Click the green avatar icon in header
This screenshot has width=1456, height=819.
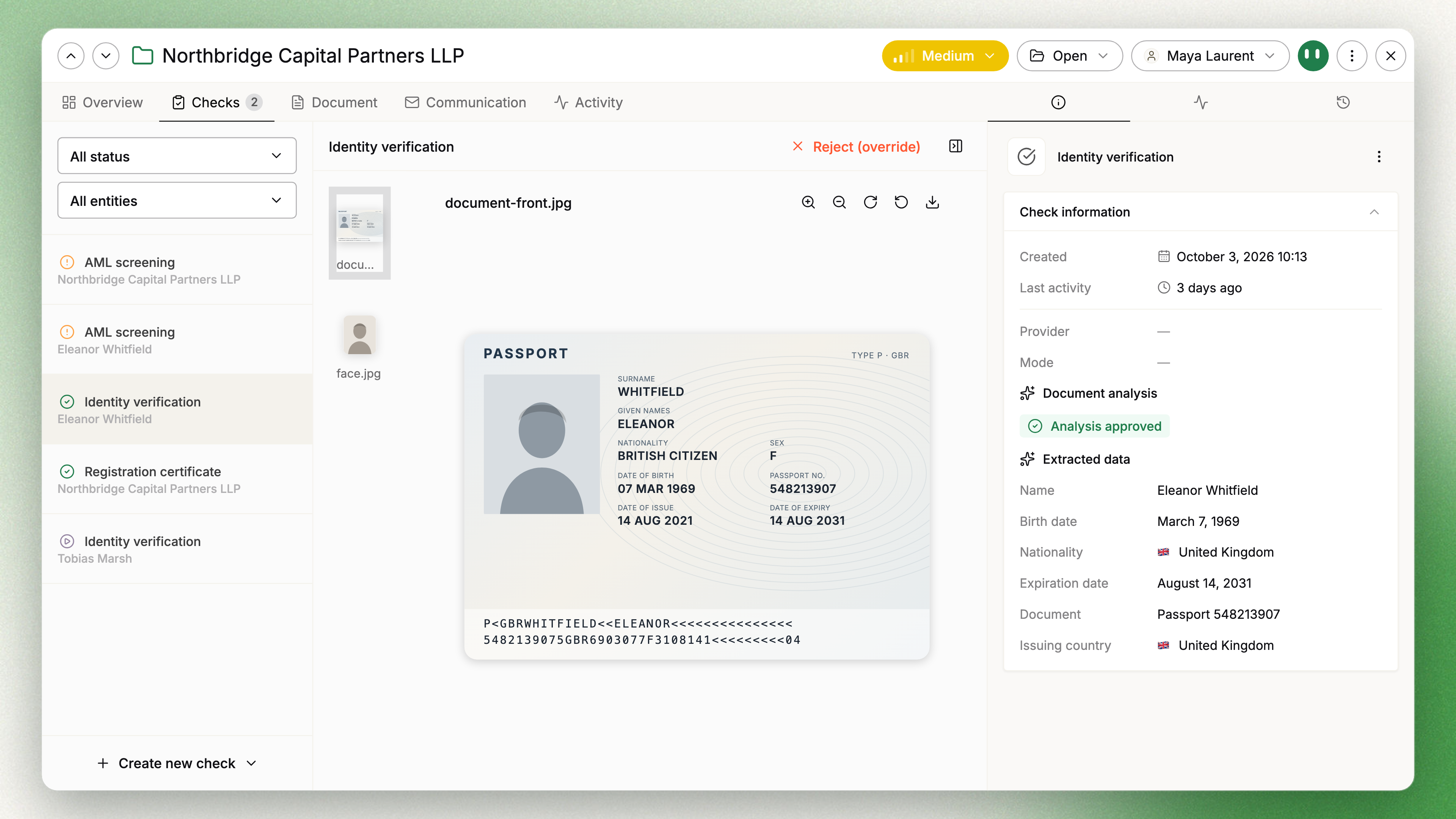point(1313,55)
